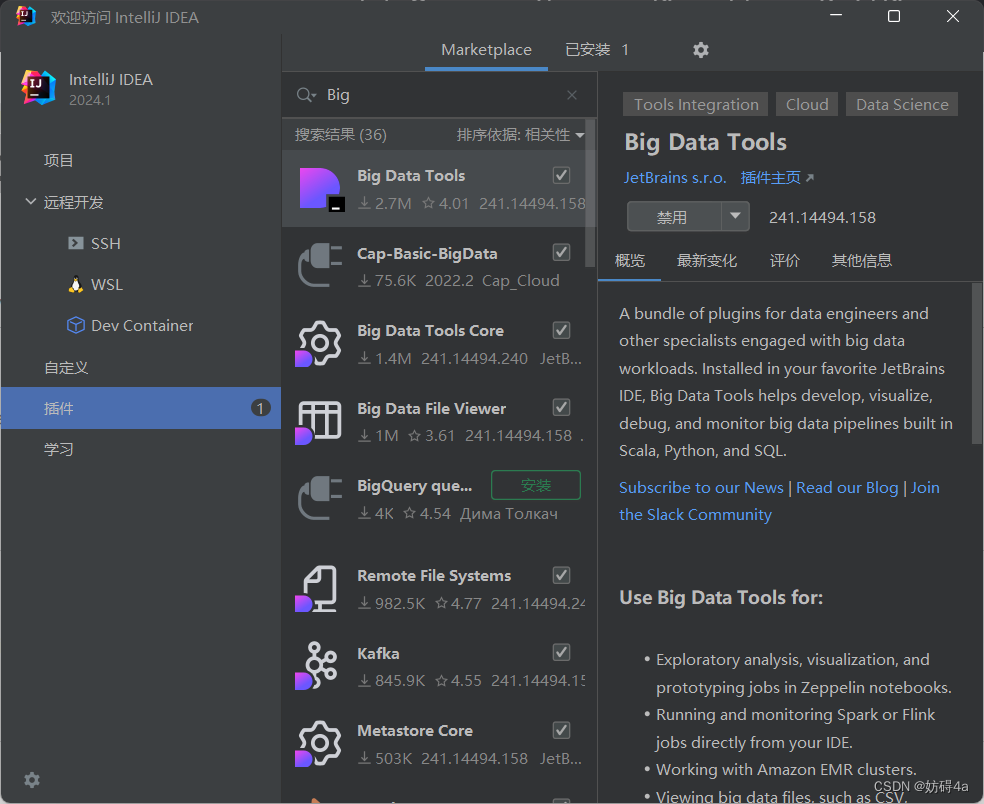Click the BigQuery plugin plug icon
This screenshot has width=984, height=804.
(x=320, y=498)
